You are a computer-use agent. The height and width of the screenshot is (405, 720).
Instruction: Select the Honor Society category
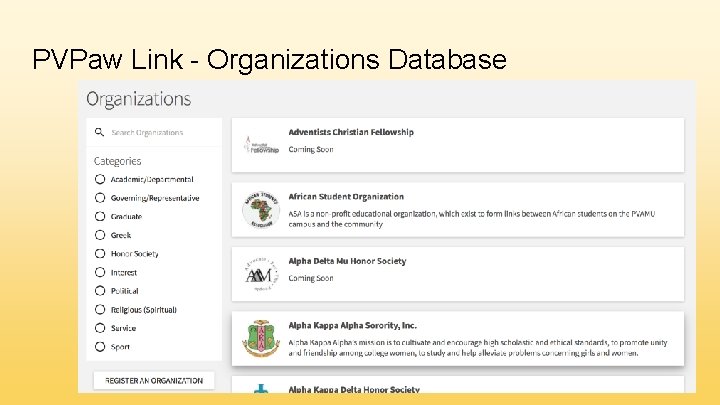tap(100, 253)
